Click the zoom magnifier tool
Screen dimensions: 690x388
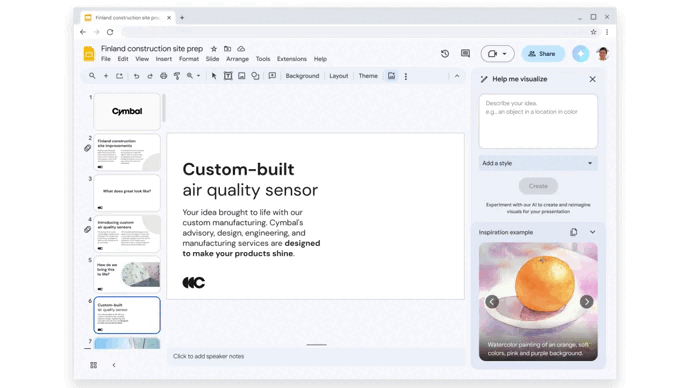pyautogui.click(x=190, y=76)
